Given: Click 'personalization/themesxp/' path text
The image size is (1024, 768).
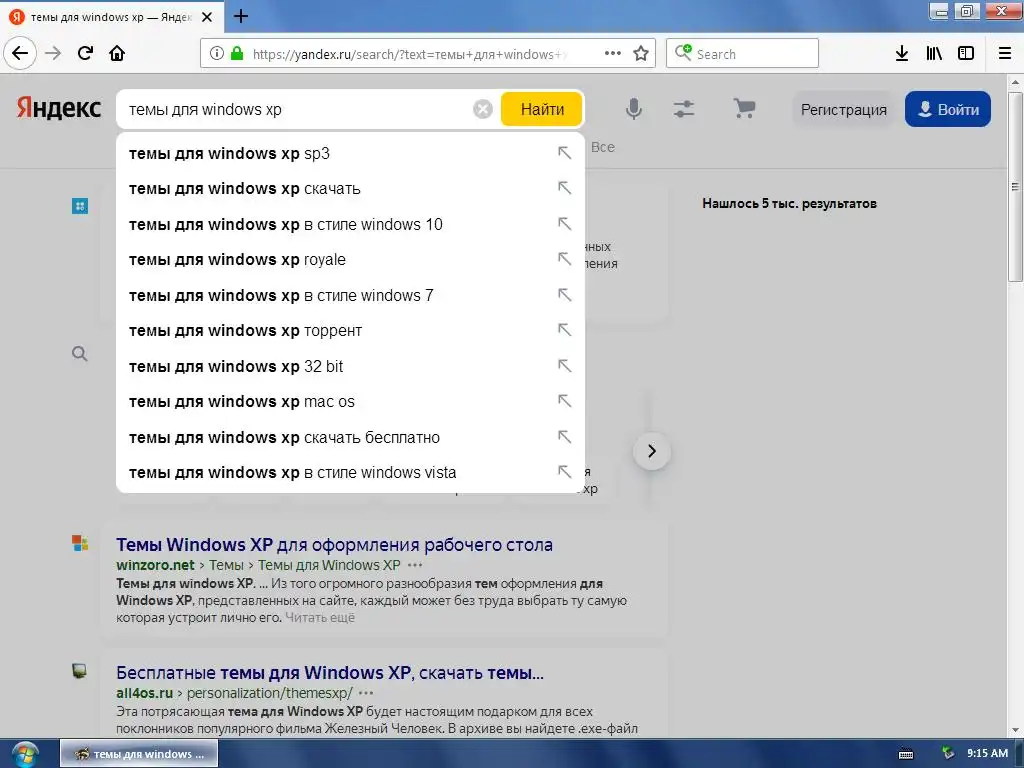Looking at the screenshot, I should (270, 693).
